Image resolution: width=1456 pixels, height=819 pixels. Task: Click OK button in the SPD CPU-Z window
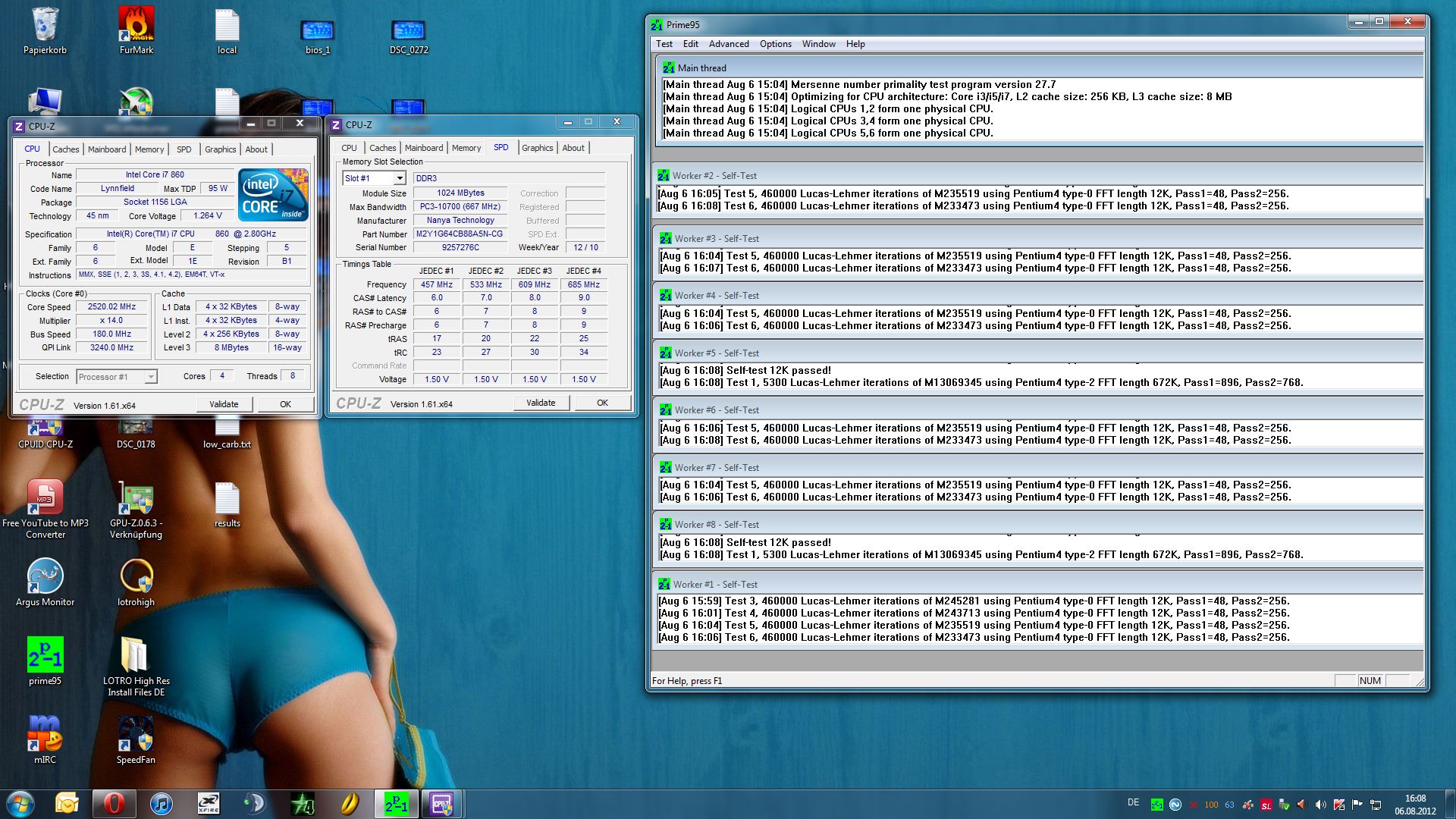pyautogui.click(x=602, y=403)
